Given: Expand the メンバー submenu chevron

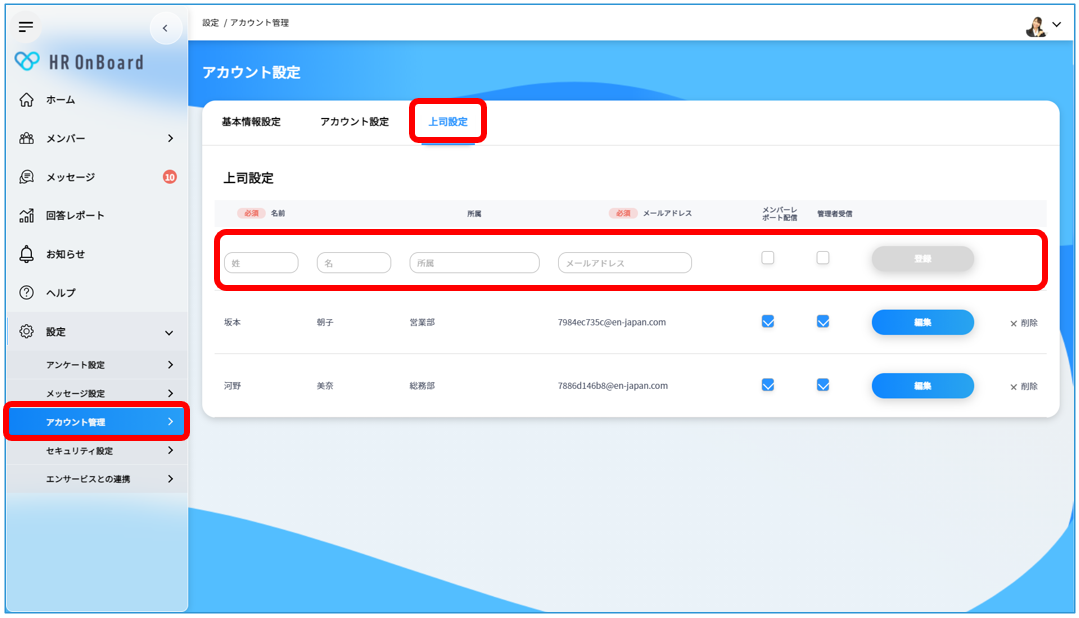Looking at the screenshot, I should tap(170, 138).
